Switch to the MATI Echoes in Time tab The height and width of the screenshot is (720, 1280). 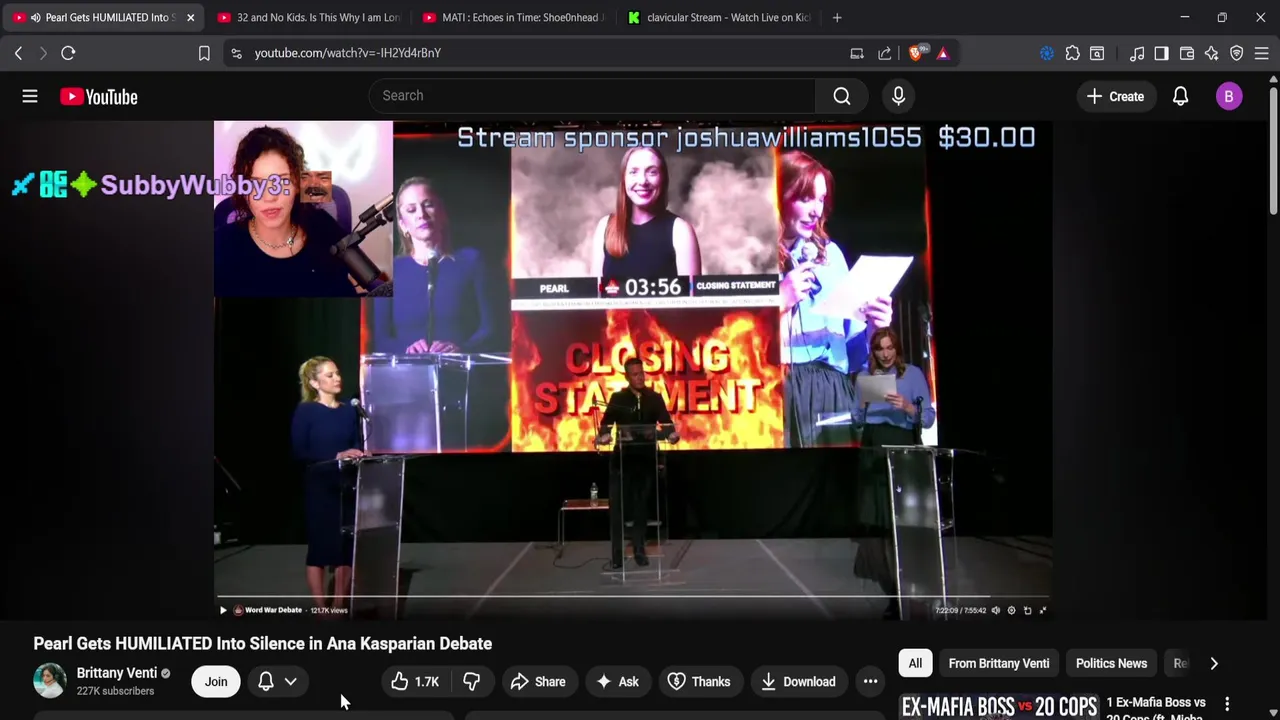pyautogui.click(x=513, y=17)
